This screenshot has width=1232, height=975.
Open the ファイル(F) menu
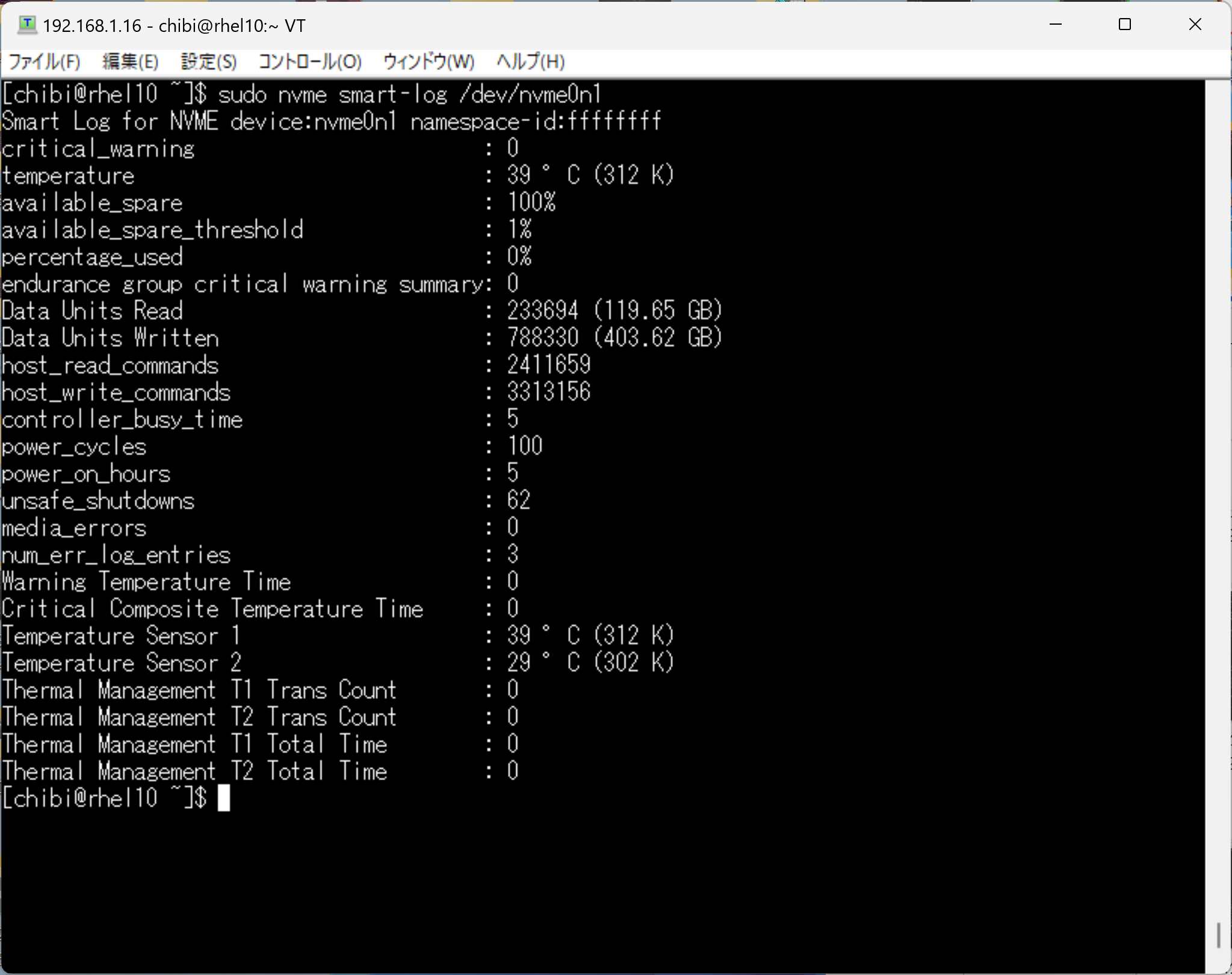click(45, 61)
